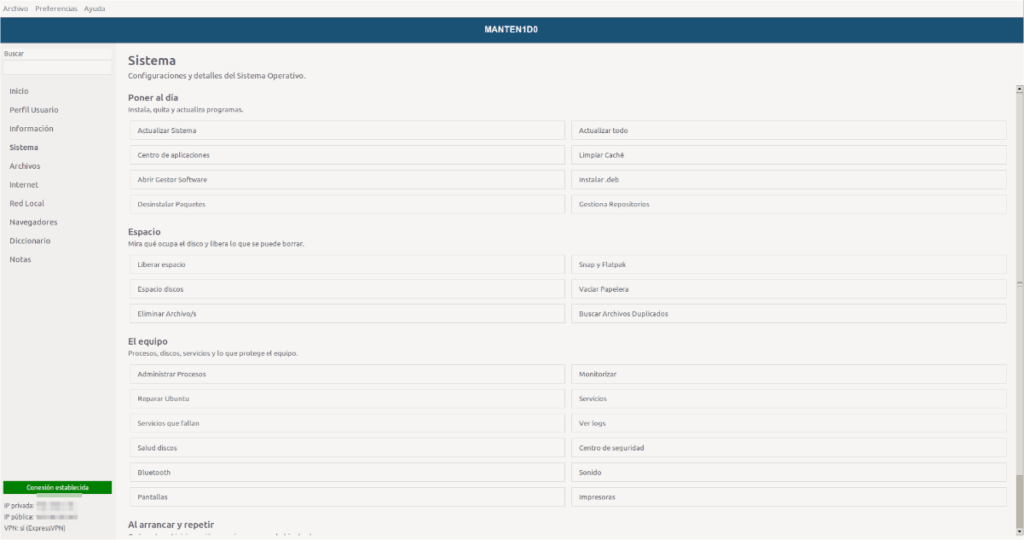Click Instalar .deb button
Image resolution: width=1024 pixels, height=540 pixels.
tap(788, 180)
